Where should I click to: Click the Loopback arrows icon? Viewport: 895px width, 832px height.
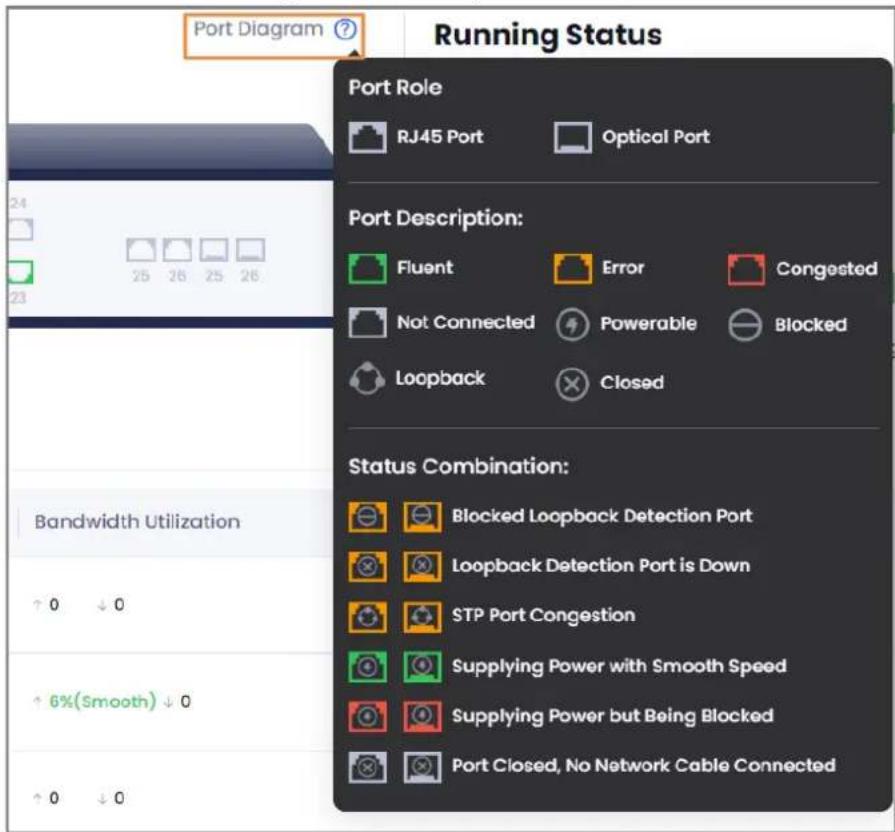(x=367, y=378)
